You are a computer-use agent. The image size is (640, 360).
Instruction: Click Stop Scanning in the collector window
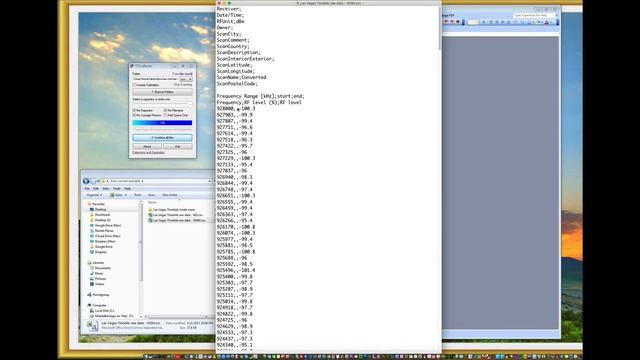coord(183,85)
